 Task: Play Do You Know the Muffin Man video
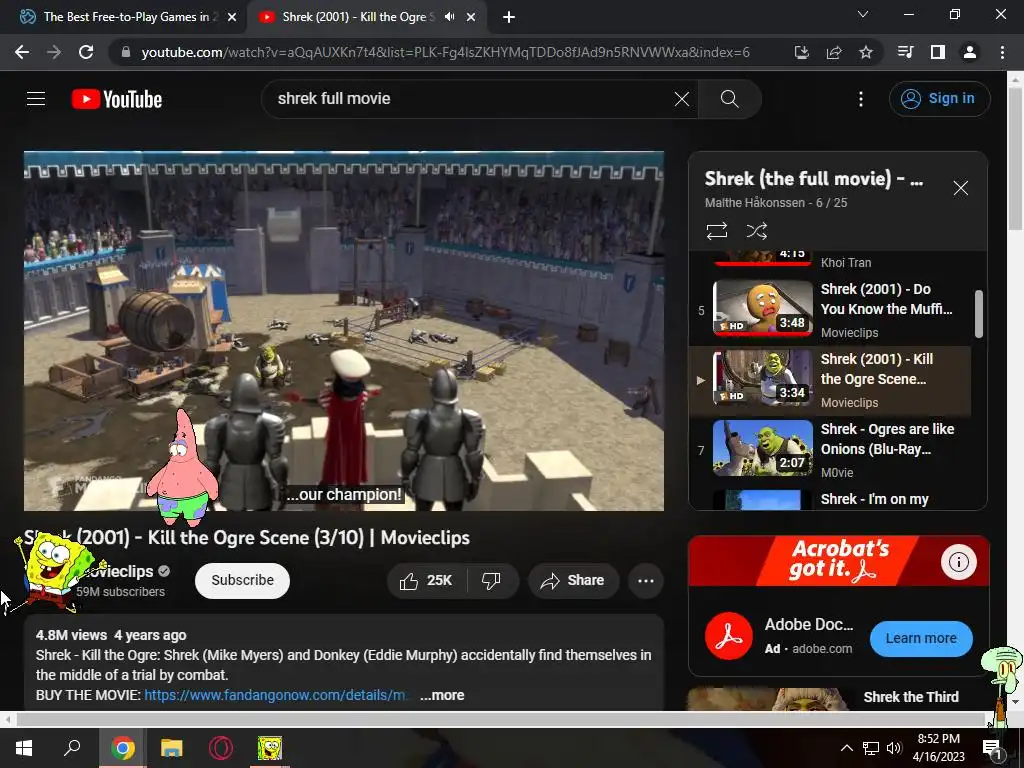830,309
